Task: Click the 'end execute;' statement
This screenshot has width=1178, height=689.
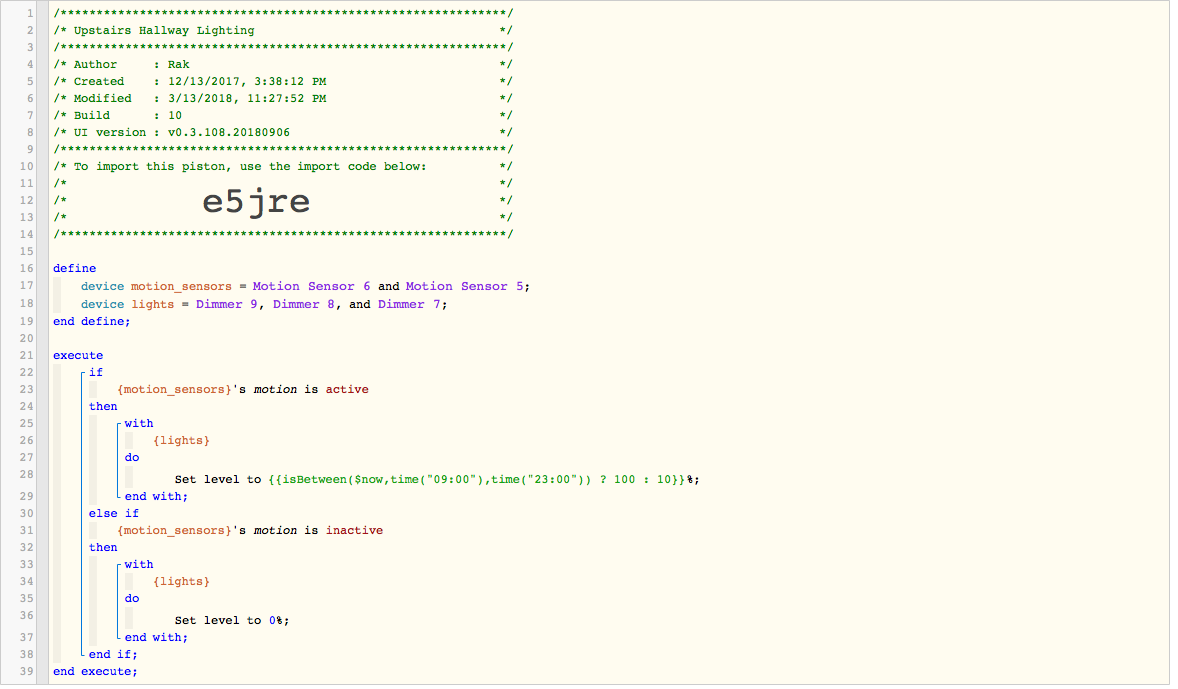Action: pyautogui.click(x=95, y=672)
